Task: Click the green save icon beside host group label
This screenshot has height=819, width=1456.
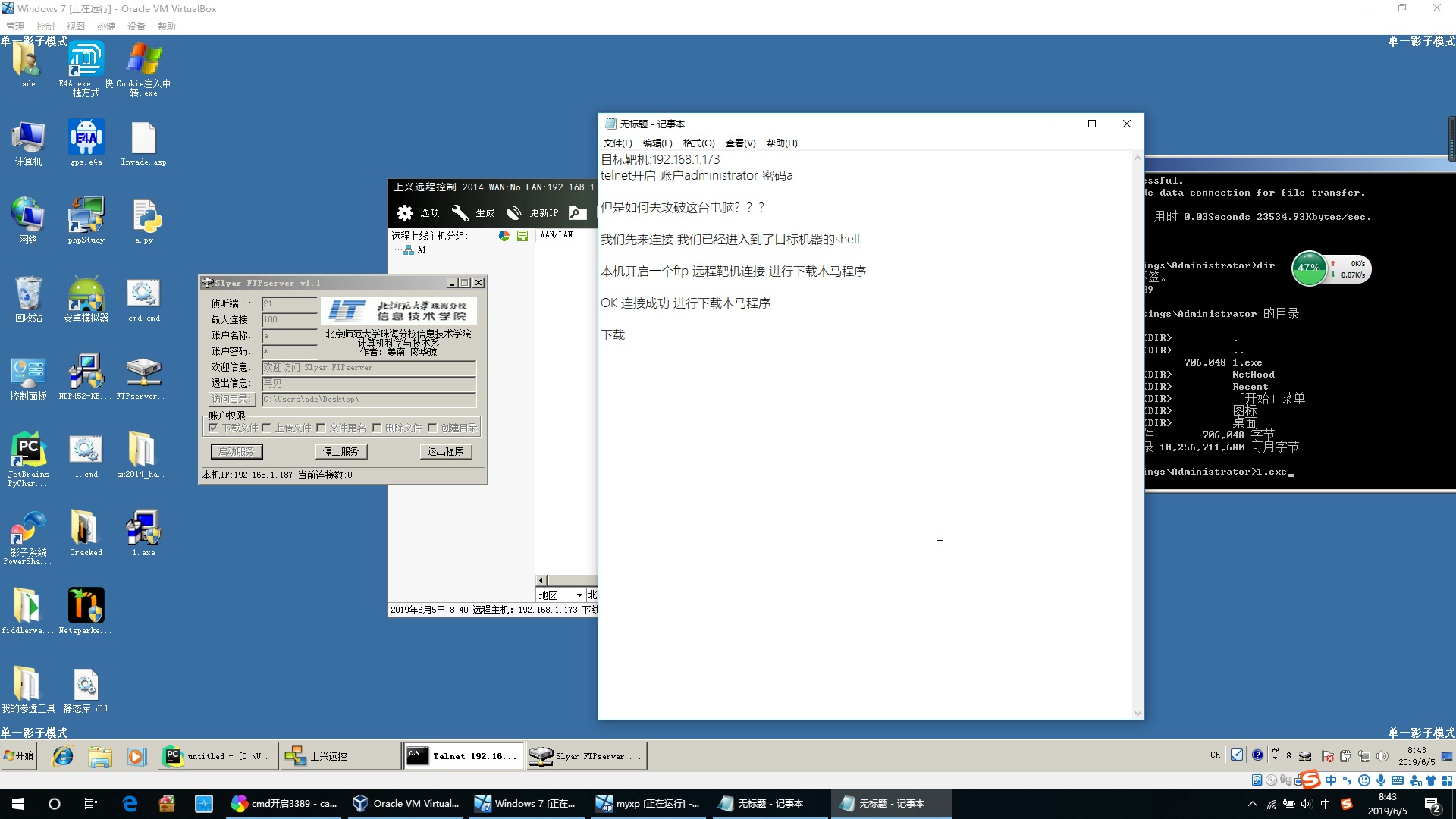Action: [522, 236]
